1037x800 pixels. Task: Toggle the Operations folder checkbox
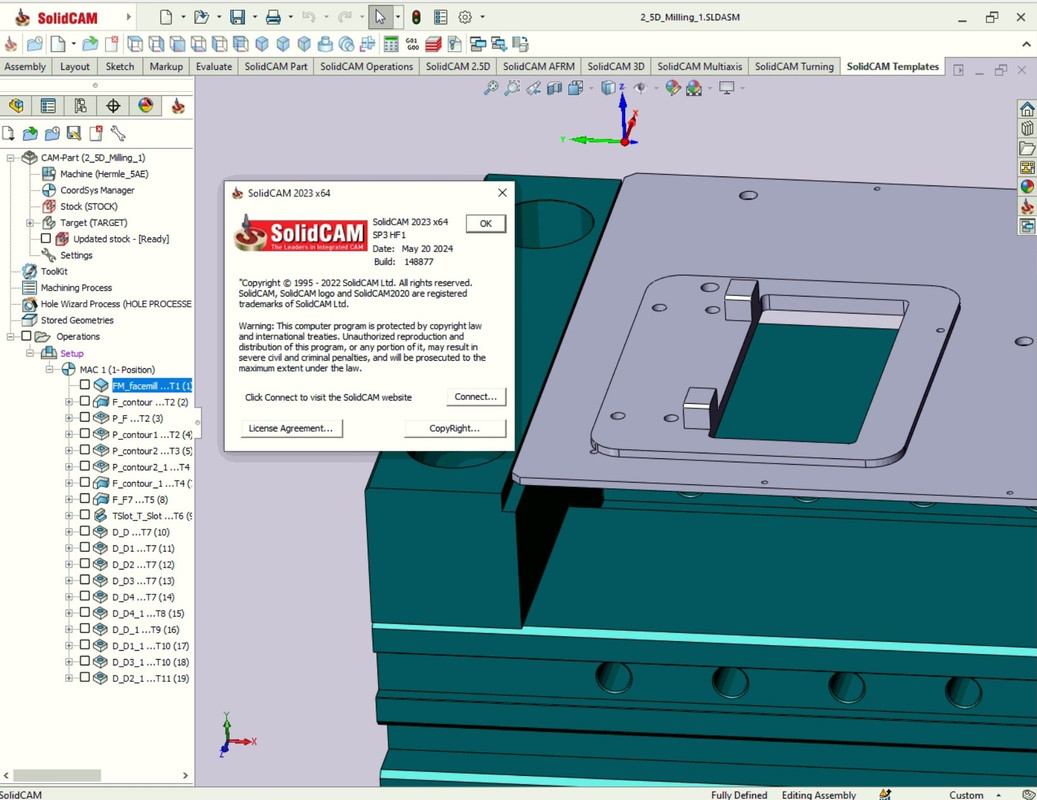(x=26, y=336)
